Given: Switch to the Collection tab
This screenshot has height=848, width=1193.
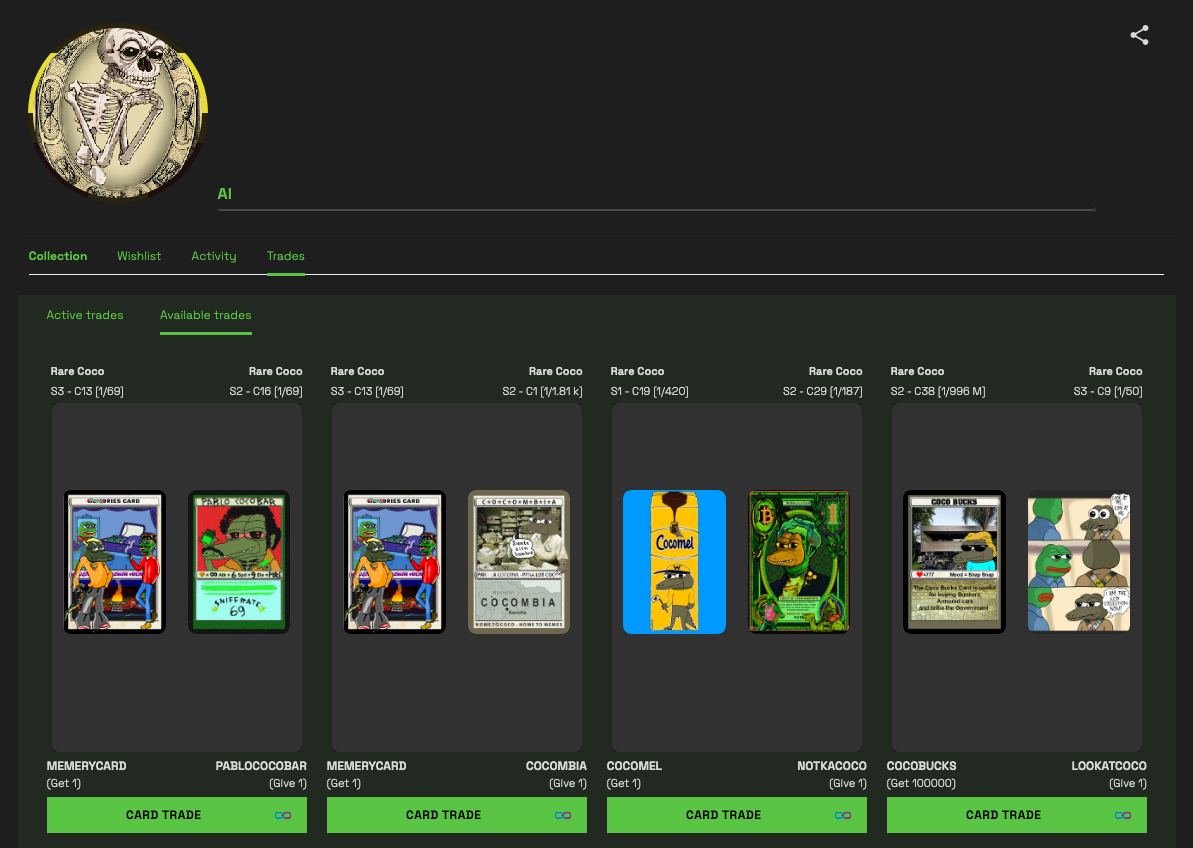Looking at the screenshot, I should point(58,256).
